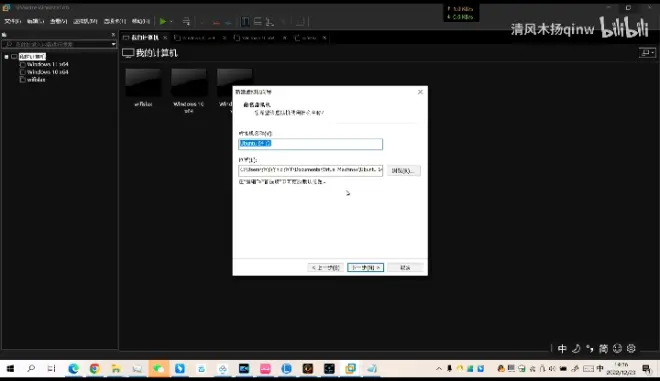Click the taskbar search magnifier icon
This screenshot has width=660, height=381.
pyautogui.click(x=31, y=369)
